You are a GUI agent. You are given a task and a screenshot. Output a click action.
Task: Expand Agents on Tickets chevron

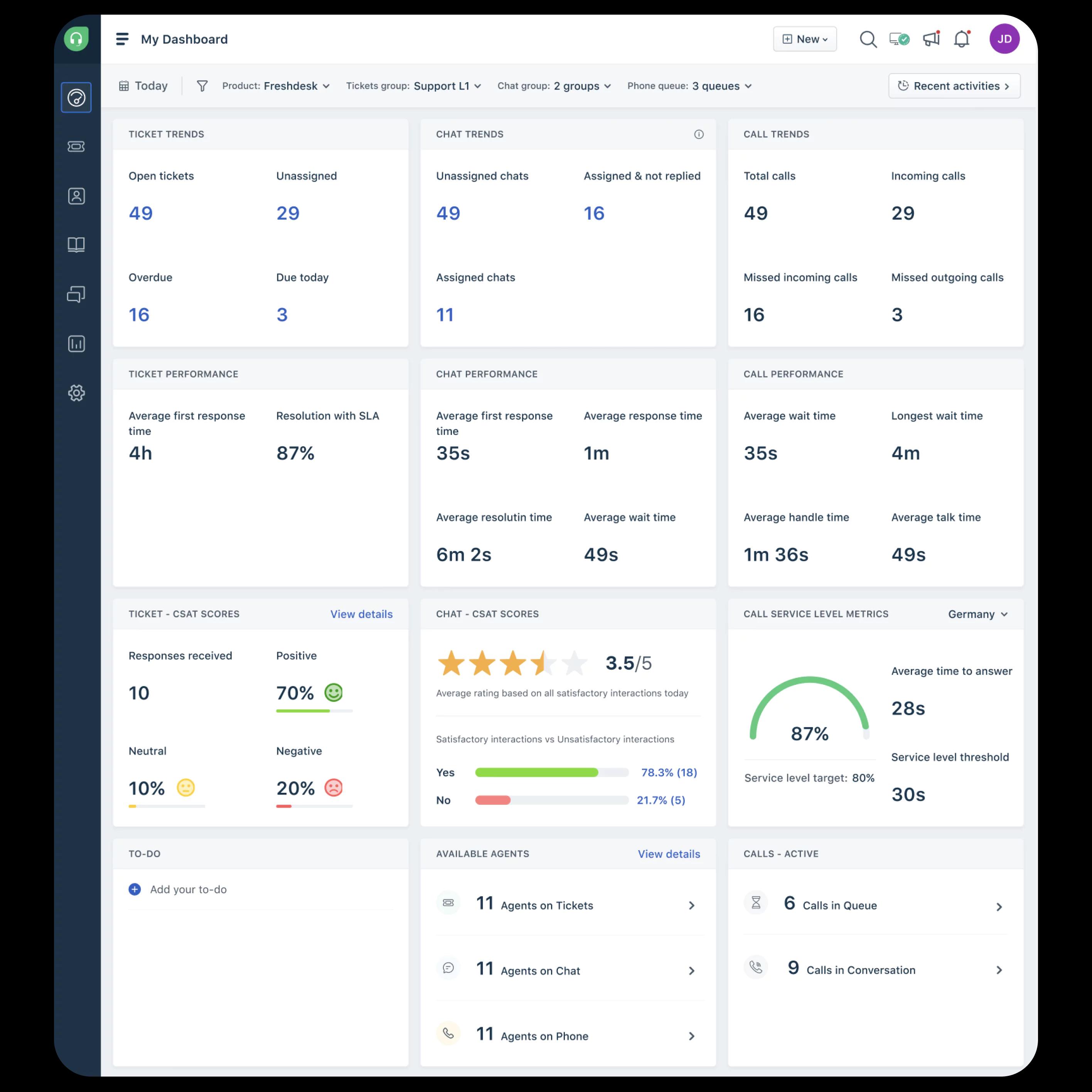click(691, 905)
